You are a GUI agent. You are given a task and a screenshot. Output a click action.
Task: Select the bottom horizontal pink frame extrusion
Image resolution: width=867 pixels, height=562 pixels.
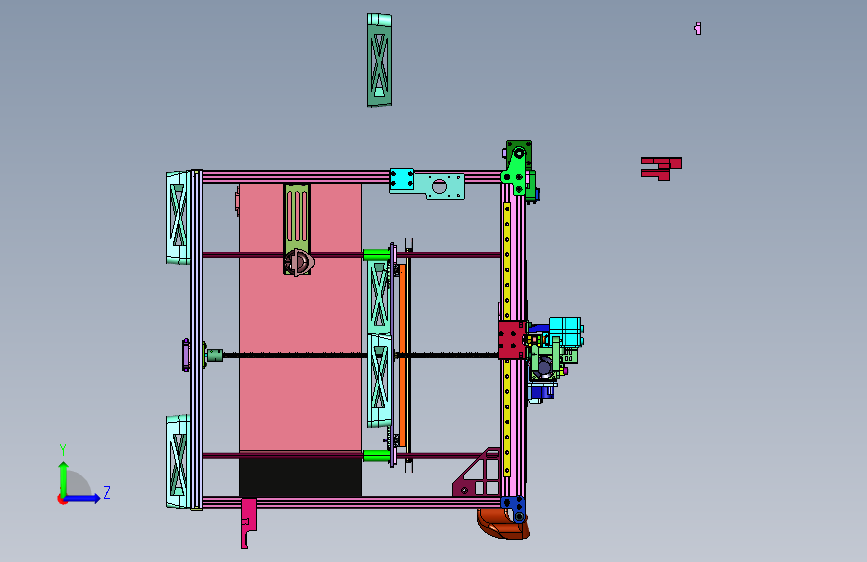point(354,502)
